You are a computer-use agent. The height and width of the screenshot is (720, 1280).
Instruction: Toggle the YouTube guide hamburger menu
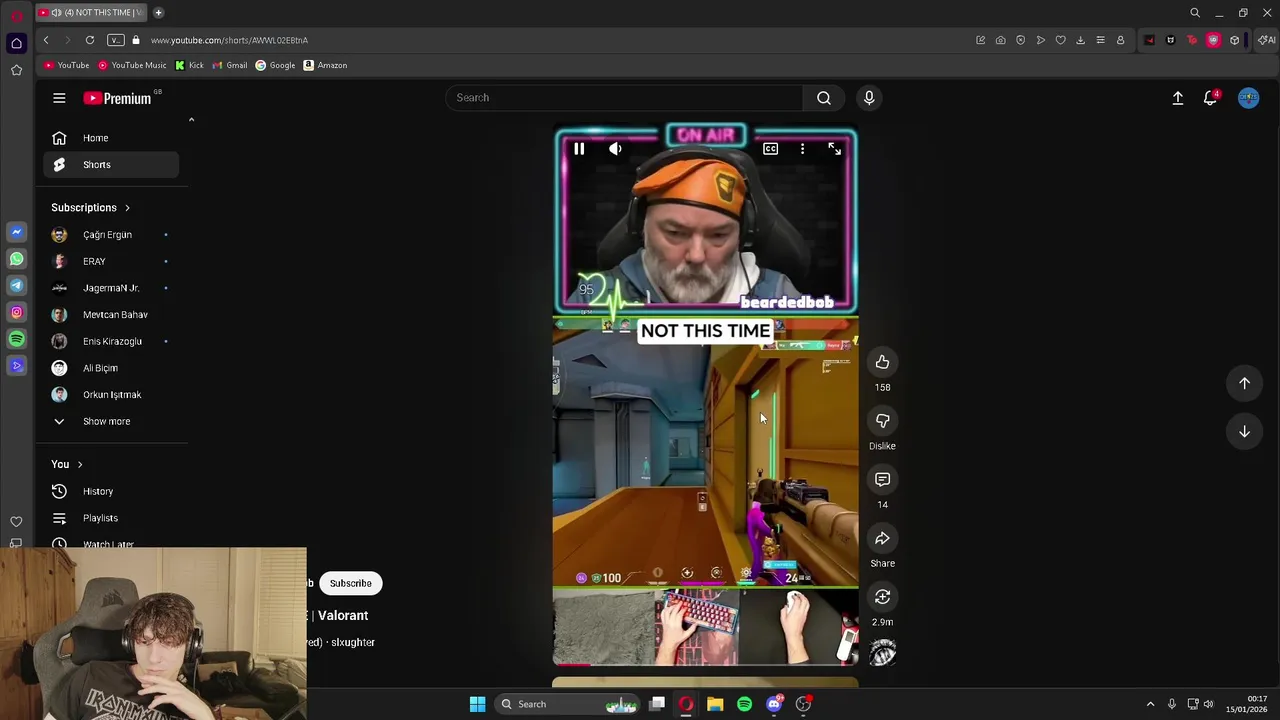tap(59, 98)
